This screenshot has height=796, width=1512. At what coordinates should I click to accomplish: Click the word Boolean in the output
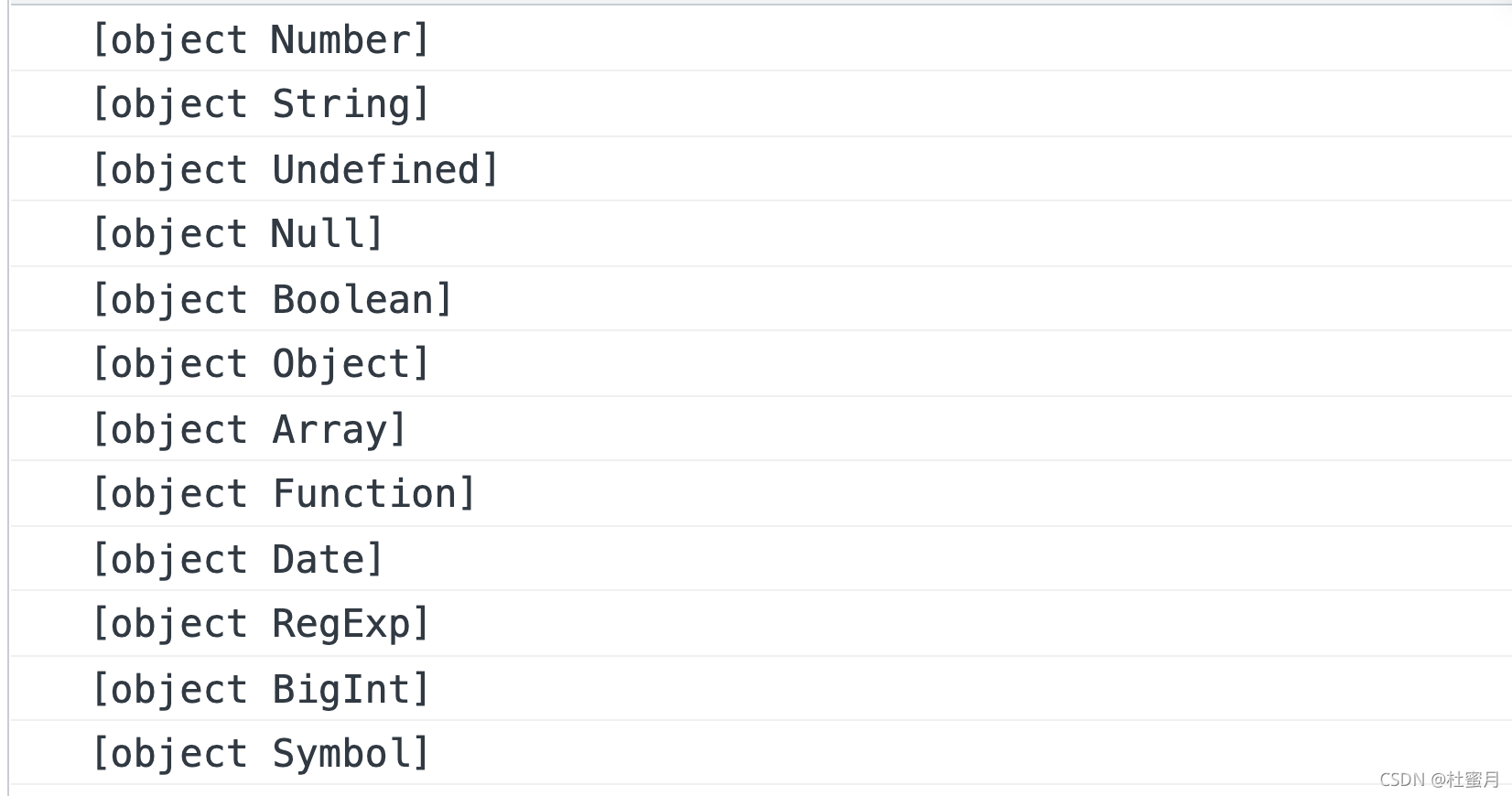pos(352,300)
